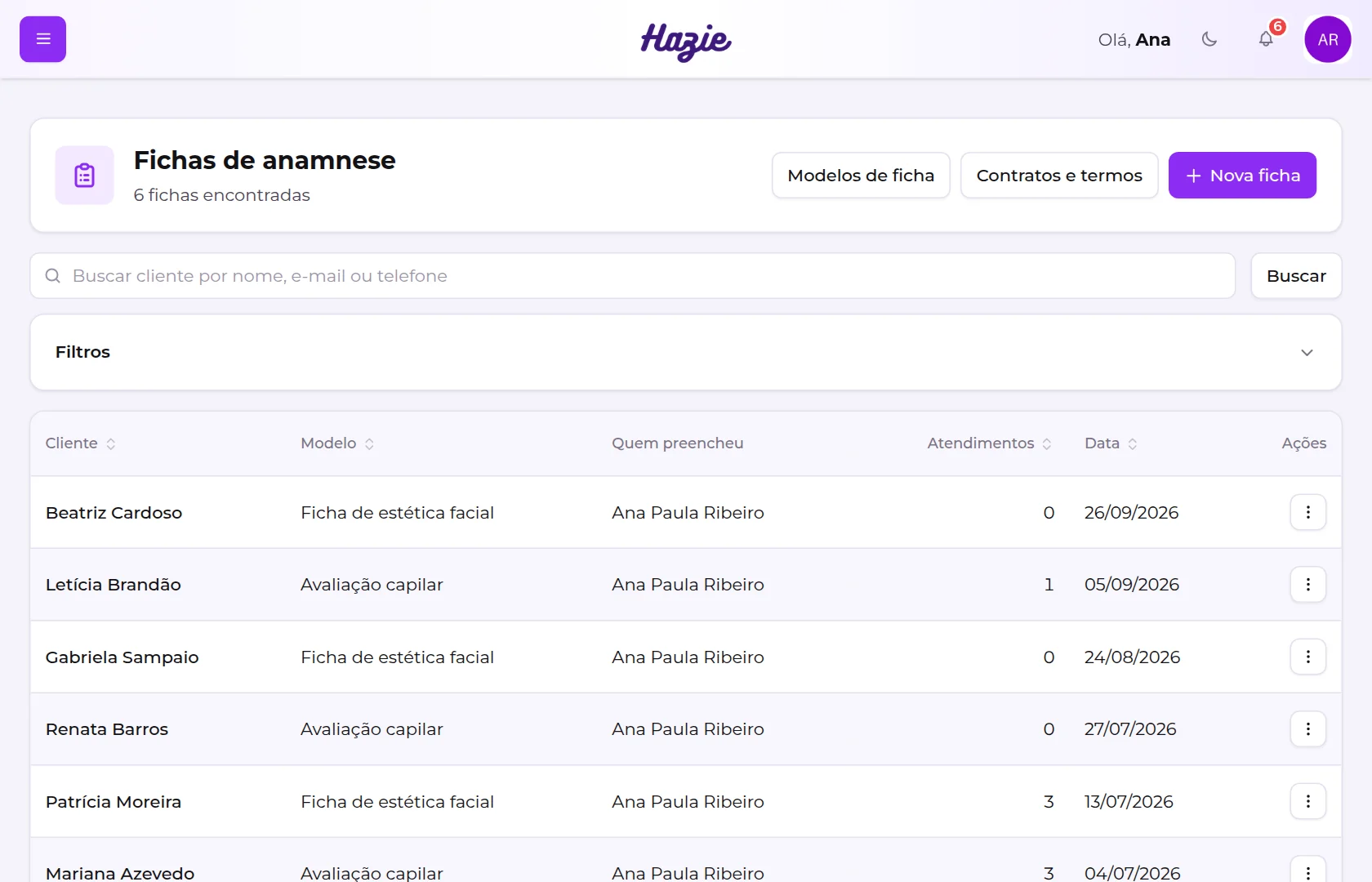
Task: Click Quem preencheu column header
Action: coord(678,443)
